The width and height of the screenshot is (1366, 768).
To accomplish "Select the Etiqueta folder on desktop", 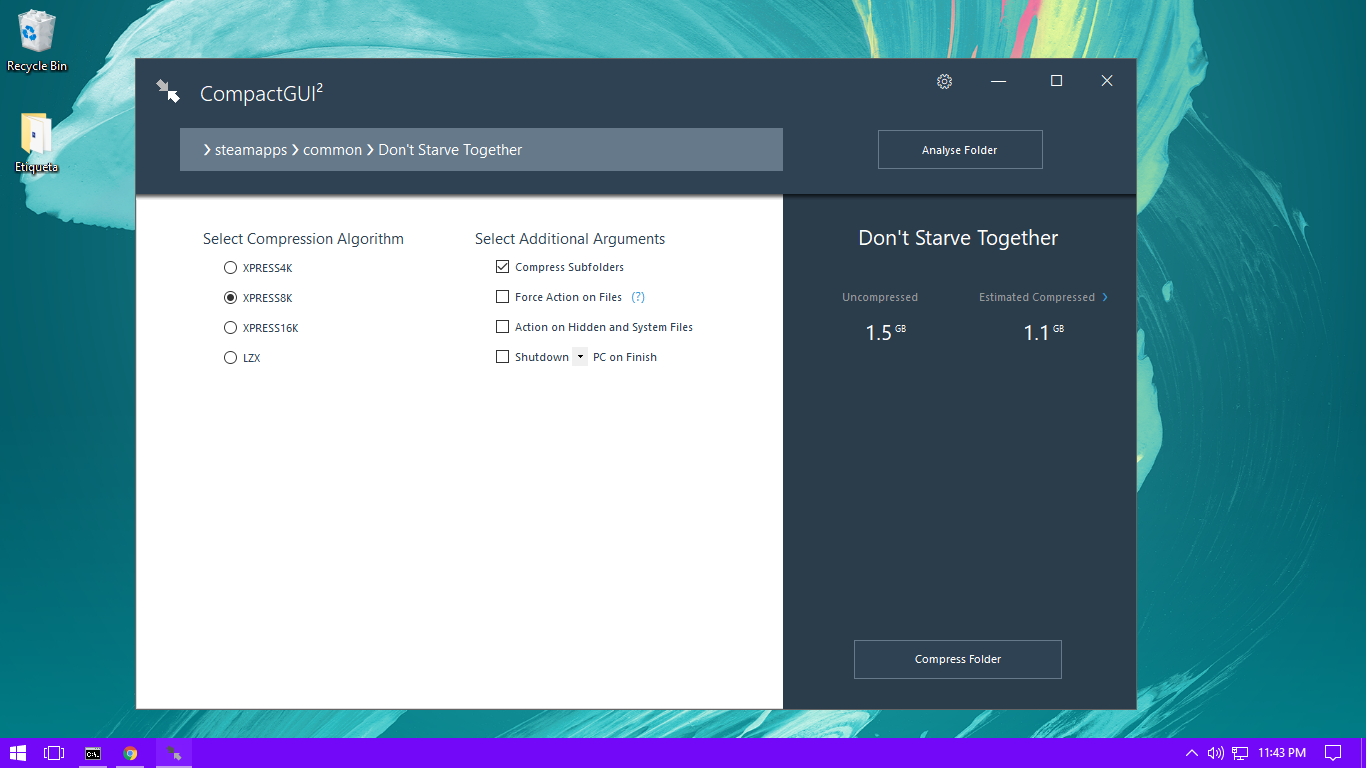I will click(37, 143).
